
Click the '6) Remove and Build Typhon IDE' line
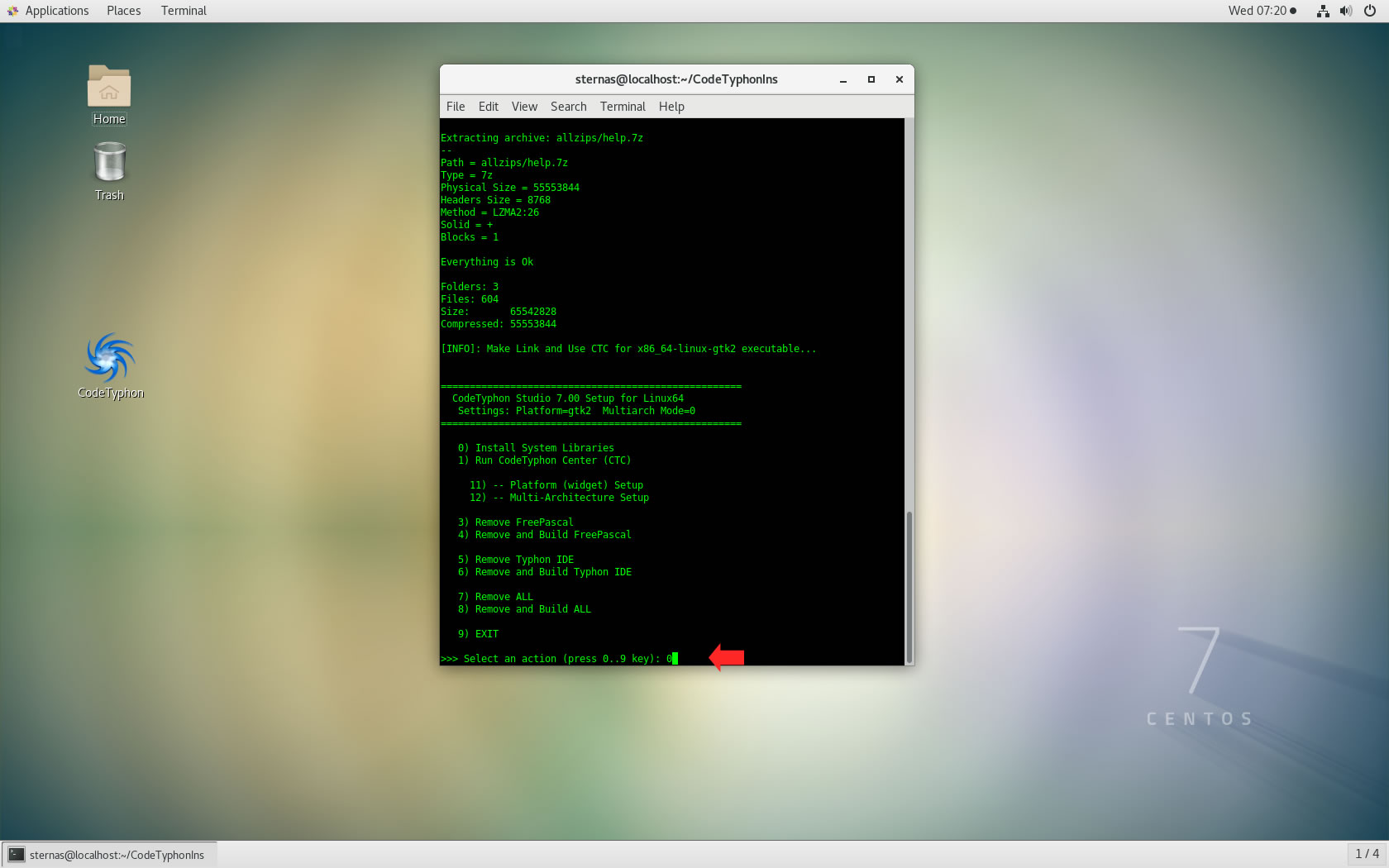(x=545, y=572)
